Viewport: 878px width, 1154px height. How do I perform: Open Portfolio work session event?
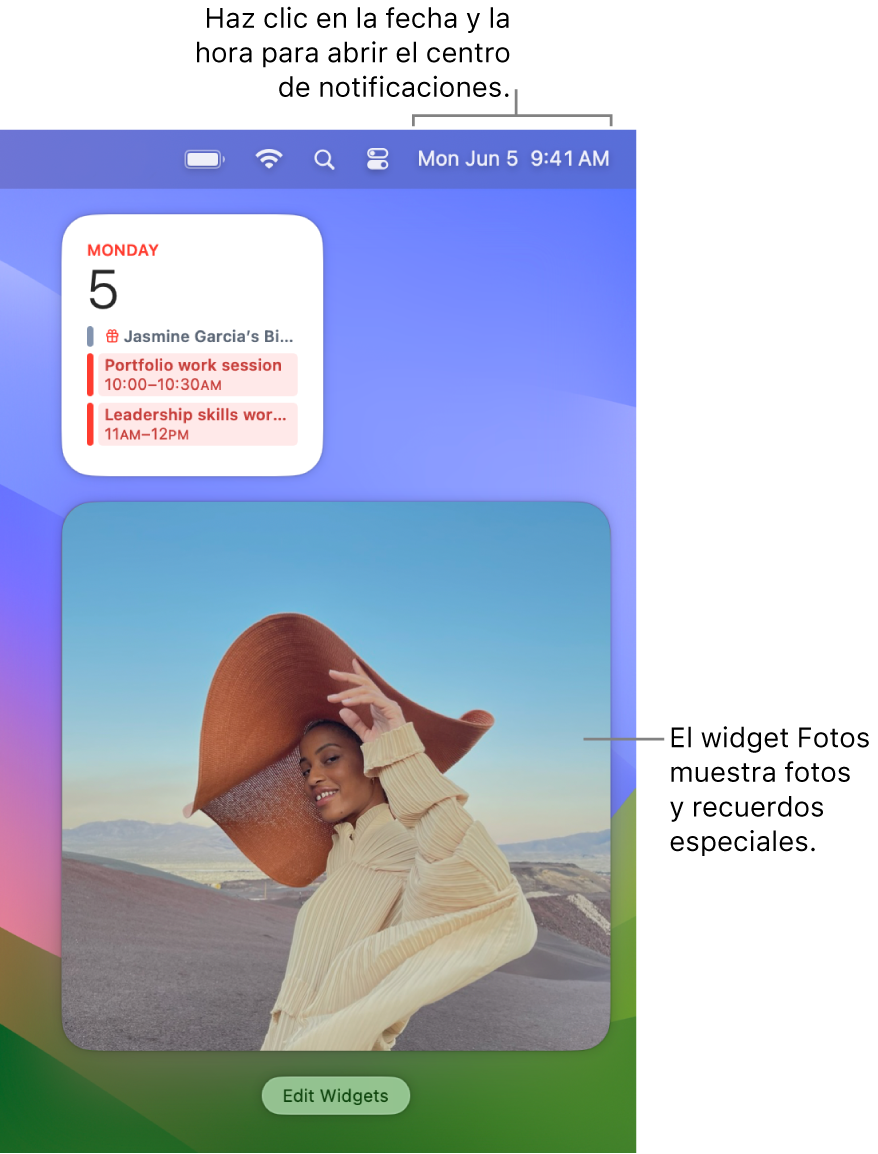tap(193, 374)
